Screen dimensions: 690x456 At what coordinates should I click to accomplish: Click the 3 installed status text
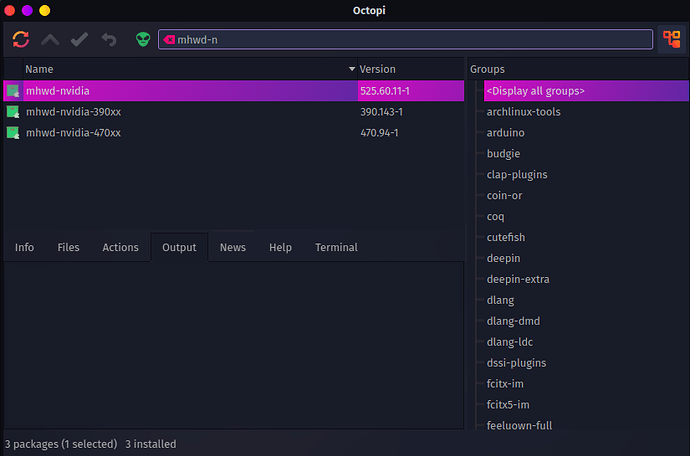(x=150, y=444)
